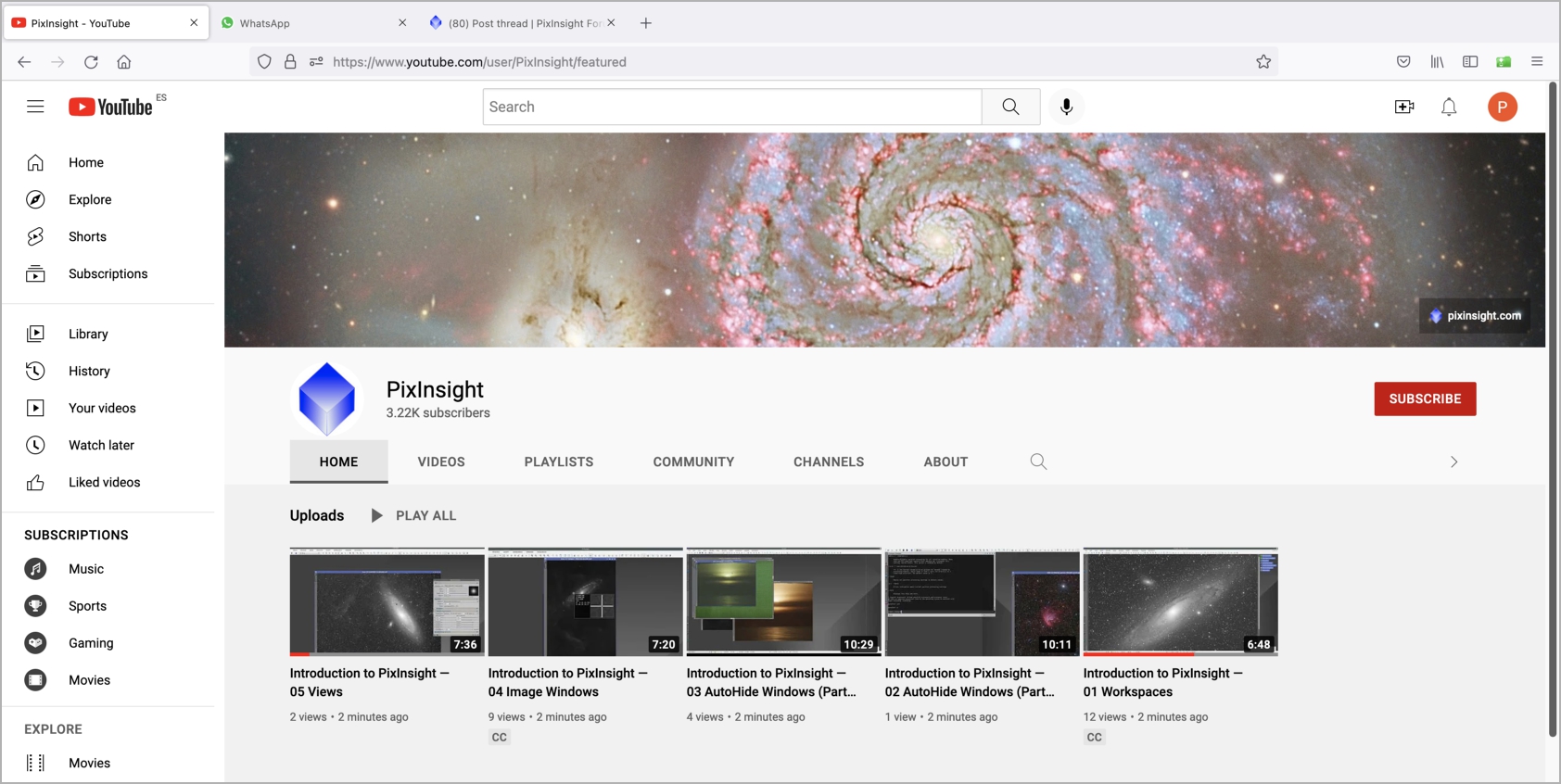Go to the browser home page
This screenshot has height=784, width=1561.
coord(124,62)
